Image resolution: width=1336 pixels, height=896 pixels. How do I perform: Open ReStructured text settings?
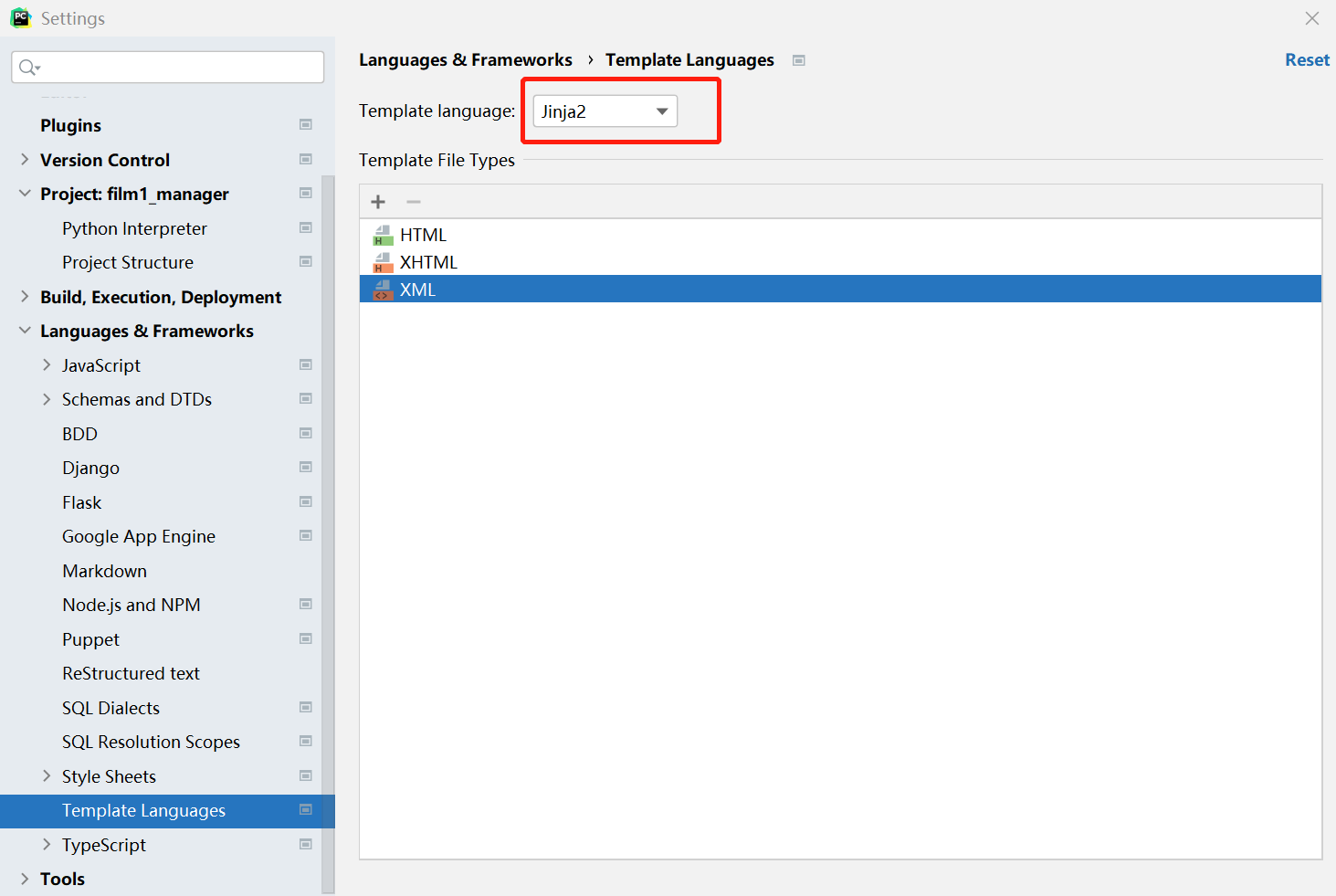(x=131, y=673)
